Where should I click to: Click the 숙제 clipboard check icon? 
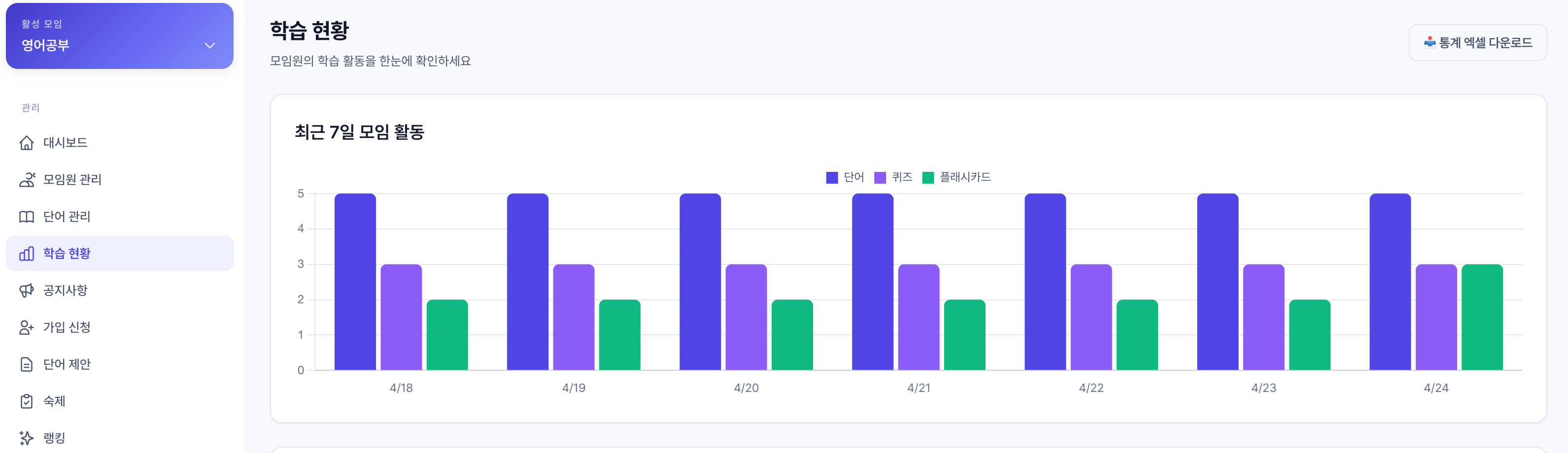pos(27,402)
